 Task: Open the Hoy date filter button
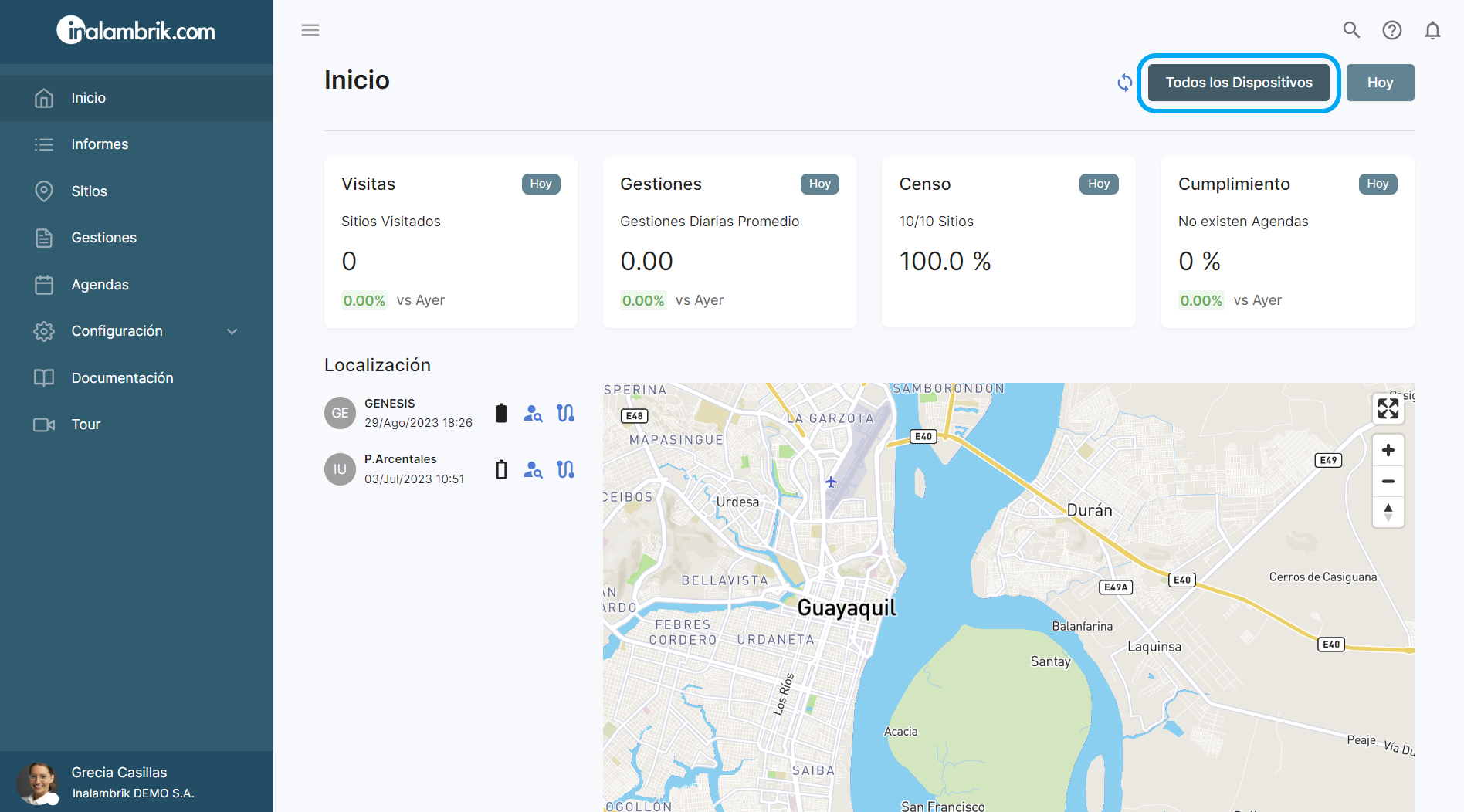pos(1380,83)
